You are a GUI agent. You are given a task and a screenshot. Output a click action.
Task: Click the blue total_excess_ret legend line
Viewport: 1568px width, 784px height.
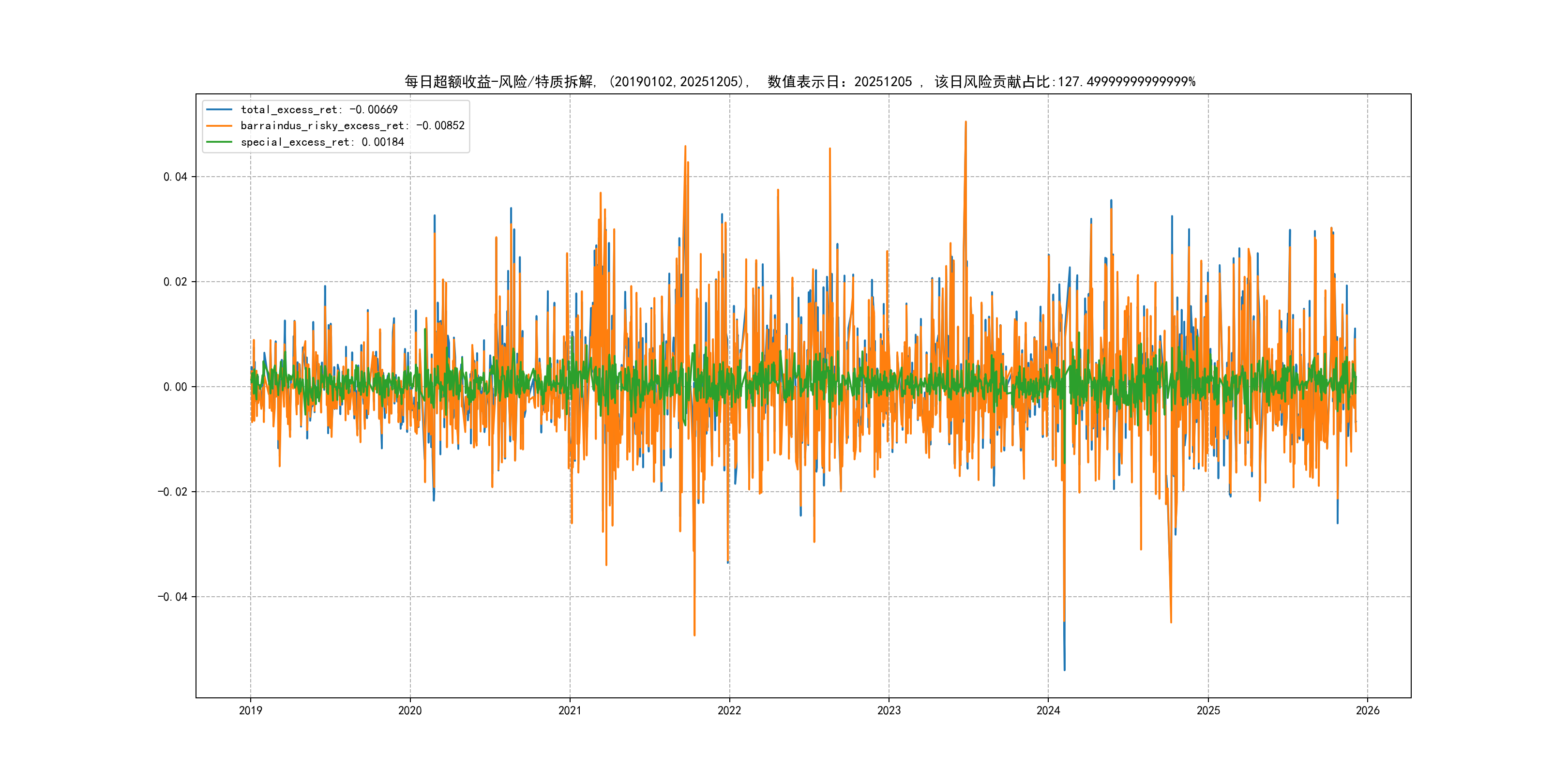tap(219, 109)
